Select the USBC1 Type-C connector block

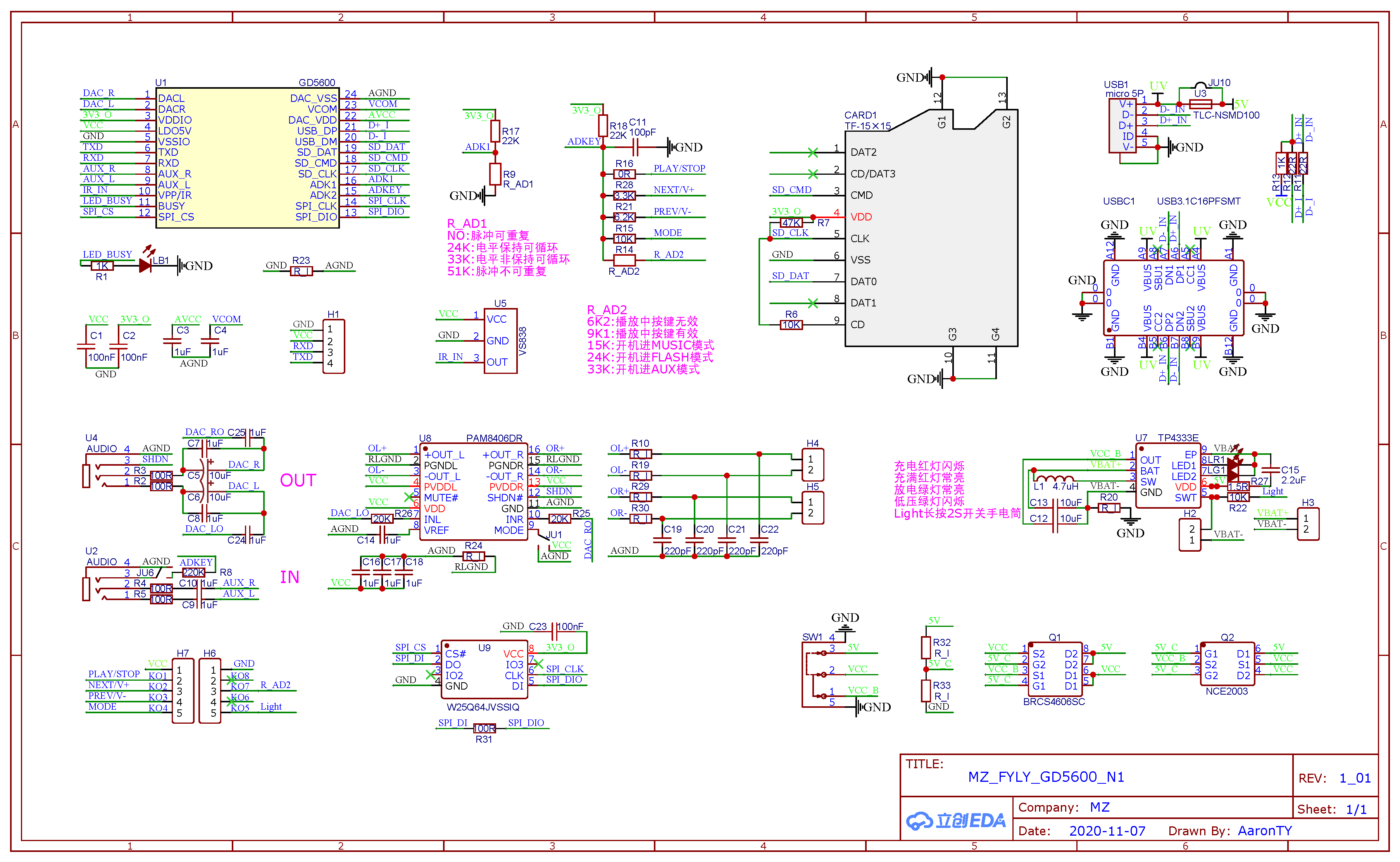pos(1173,298)
